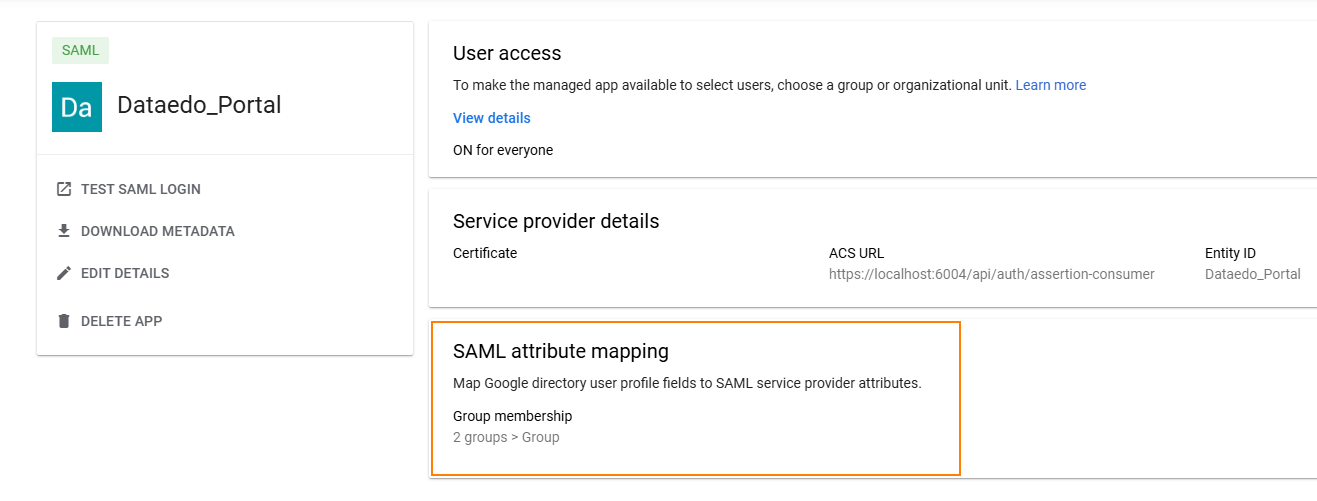Click the Dataedo_Portal app title

click(x=199, y=105)
